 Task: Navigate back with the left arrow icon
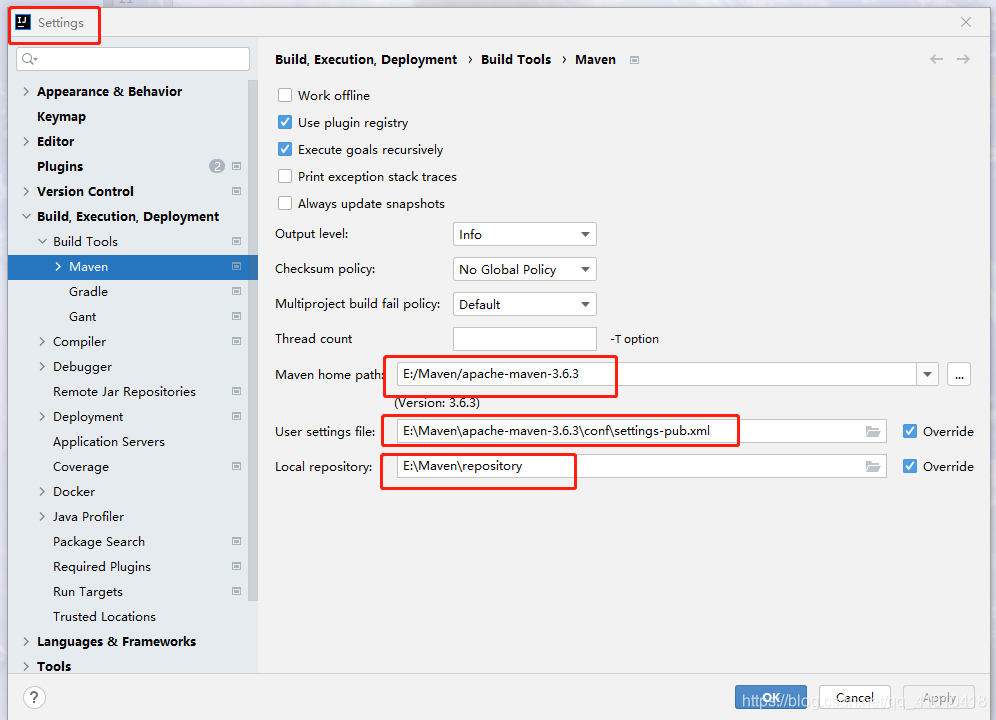coord(936,59)
